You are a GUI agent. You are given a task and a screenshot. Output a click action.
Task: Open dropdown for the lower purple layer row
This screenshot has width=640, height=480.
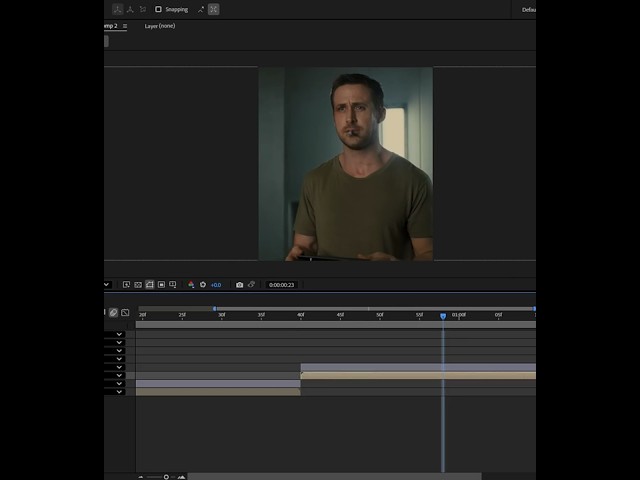coord(119,384)
